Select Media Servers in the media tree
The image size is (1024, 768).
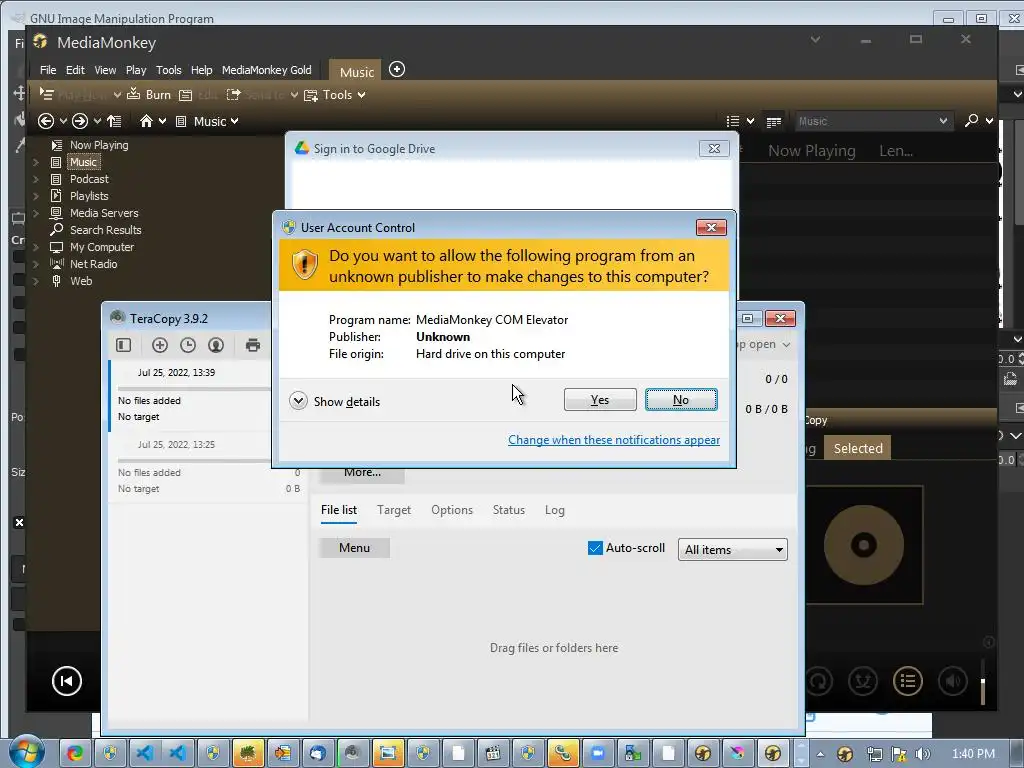(x=104, y=213)
